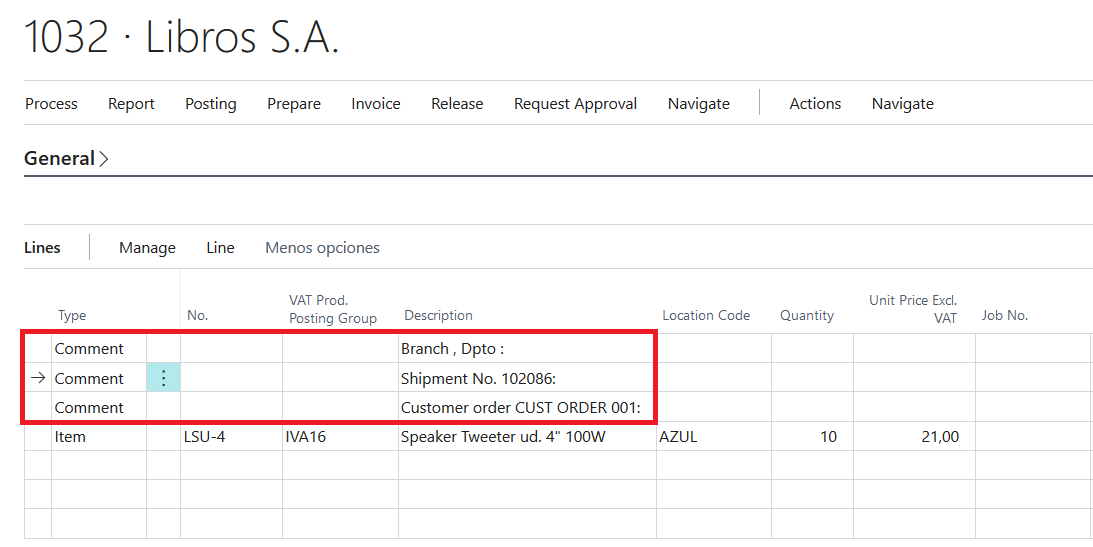
Task: Open the Actions menu
Action: pyautogui.click(x=815, y=104)
